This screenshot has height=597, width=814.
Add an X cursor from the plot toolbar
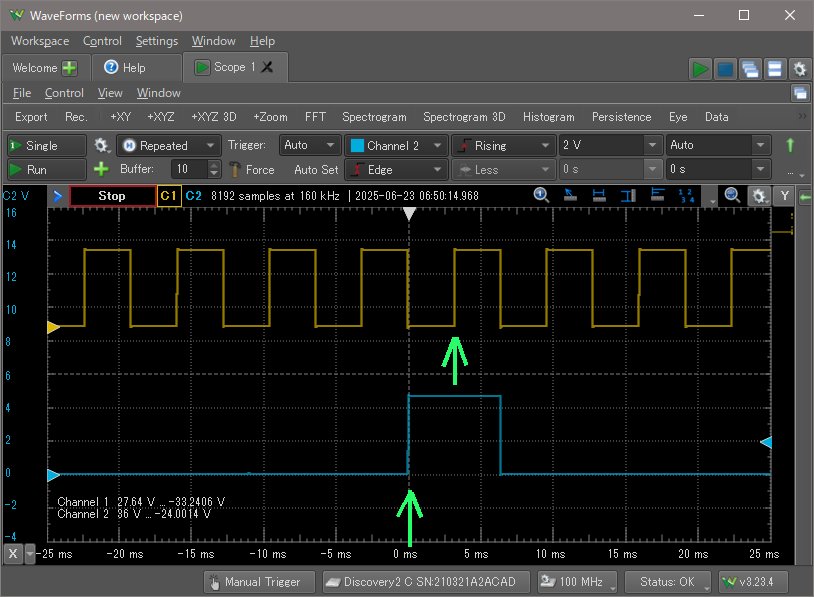click(599, 195)
